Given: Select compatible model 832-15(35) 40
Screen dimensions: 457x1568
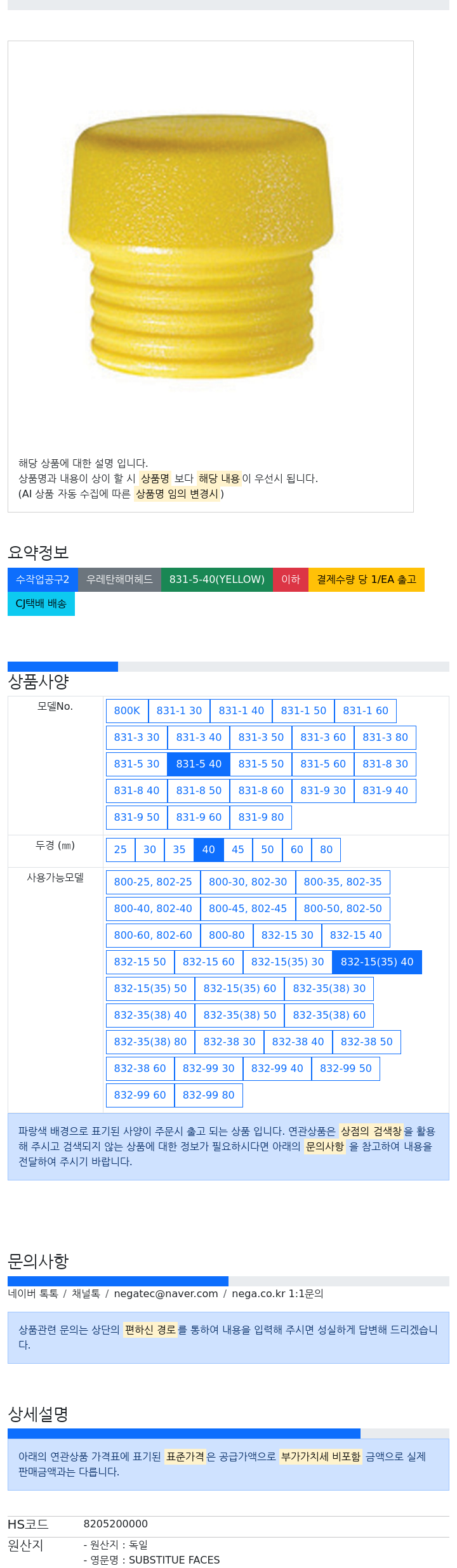Looking at the screenshot, I should (x=377, y=962).
